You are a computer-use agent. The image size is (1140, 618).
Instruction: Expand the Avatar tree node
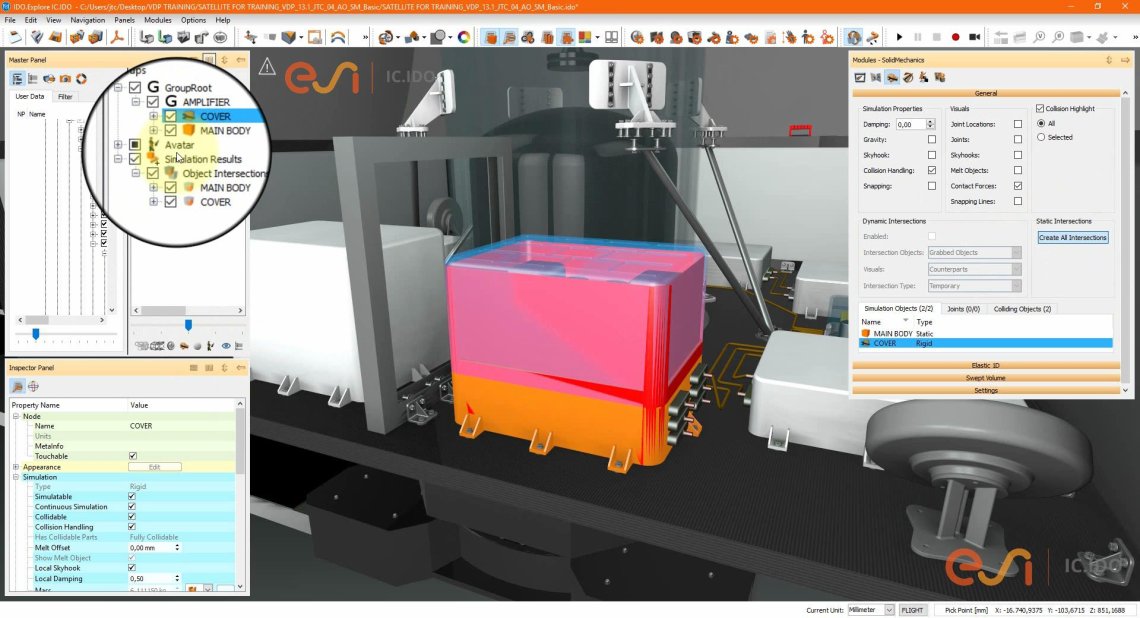click(x=118, y=145)
